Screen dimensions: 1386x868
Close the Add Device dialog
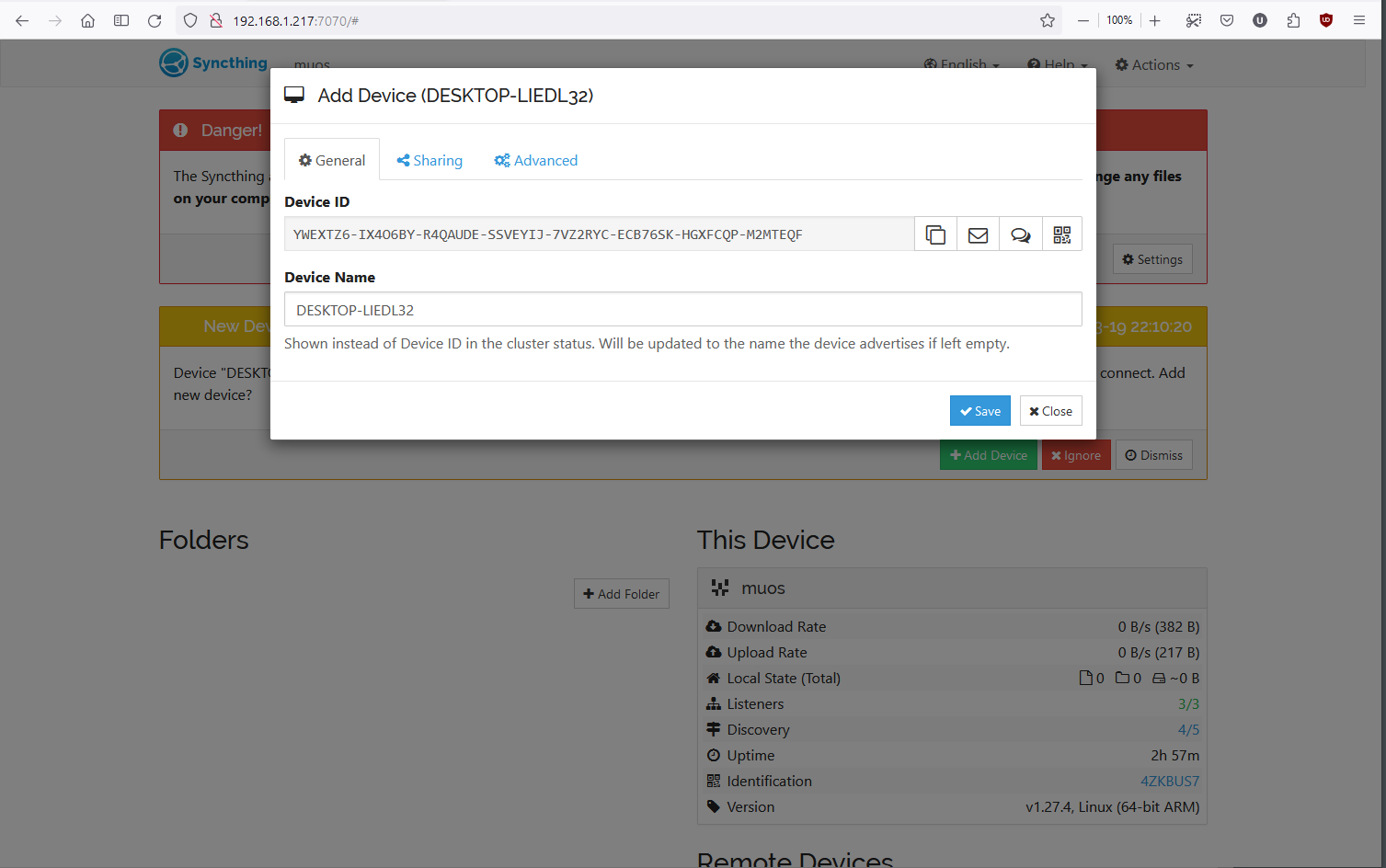[1050, 411]
